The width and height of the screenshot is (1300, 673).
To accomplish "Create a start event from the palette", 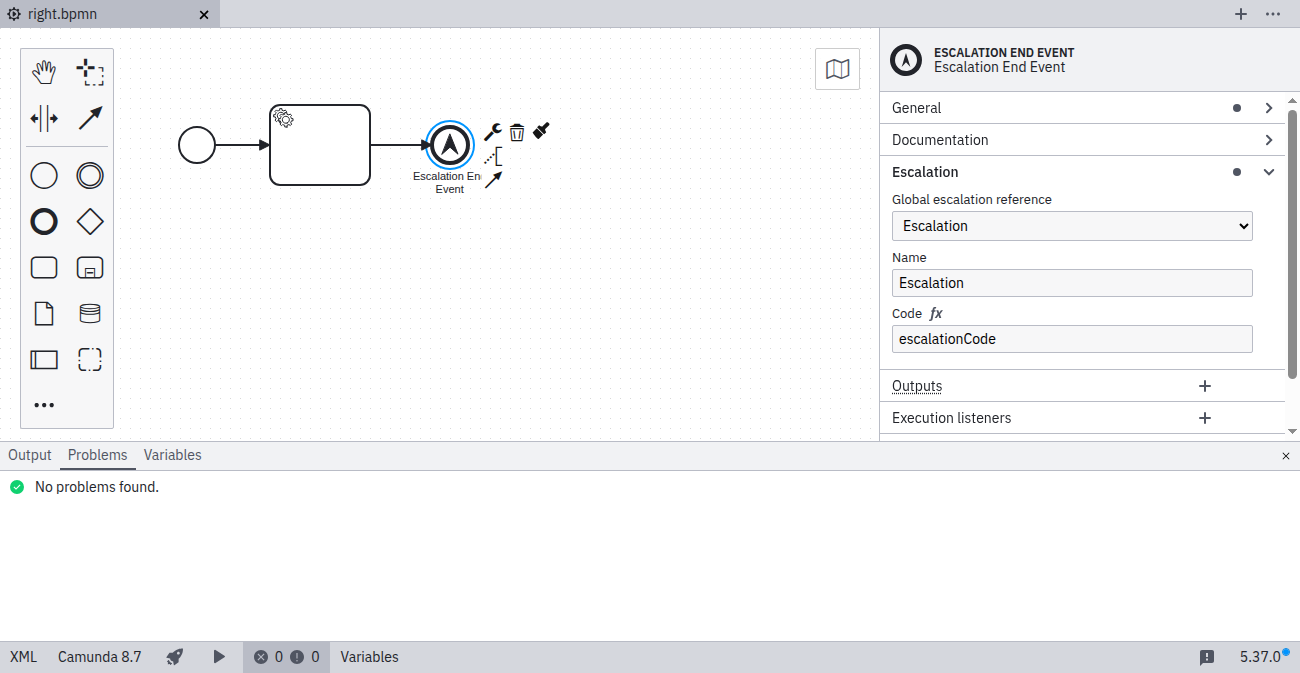I will coord(44,175).
